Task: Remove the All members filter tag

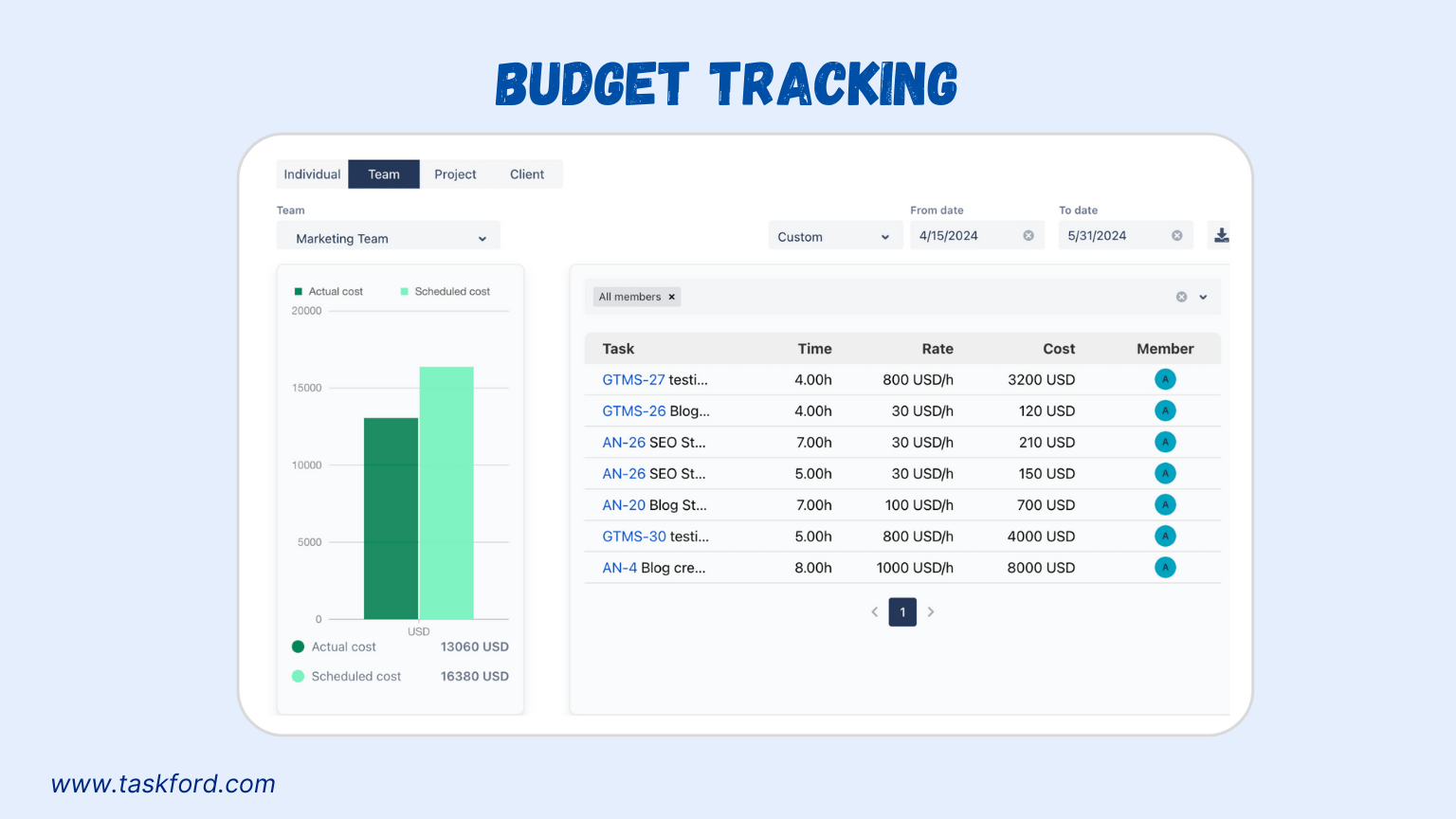Action: 672,297
